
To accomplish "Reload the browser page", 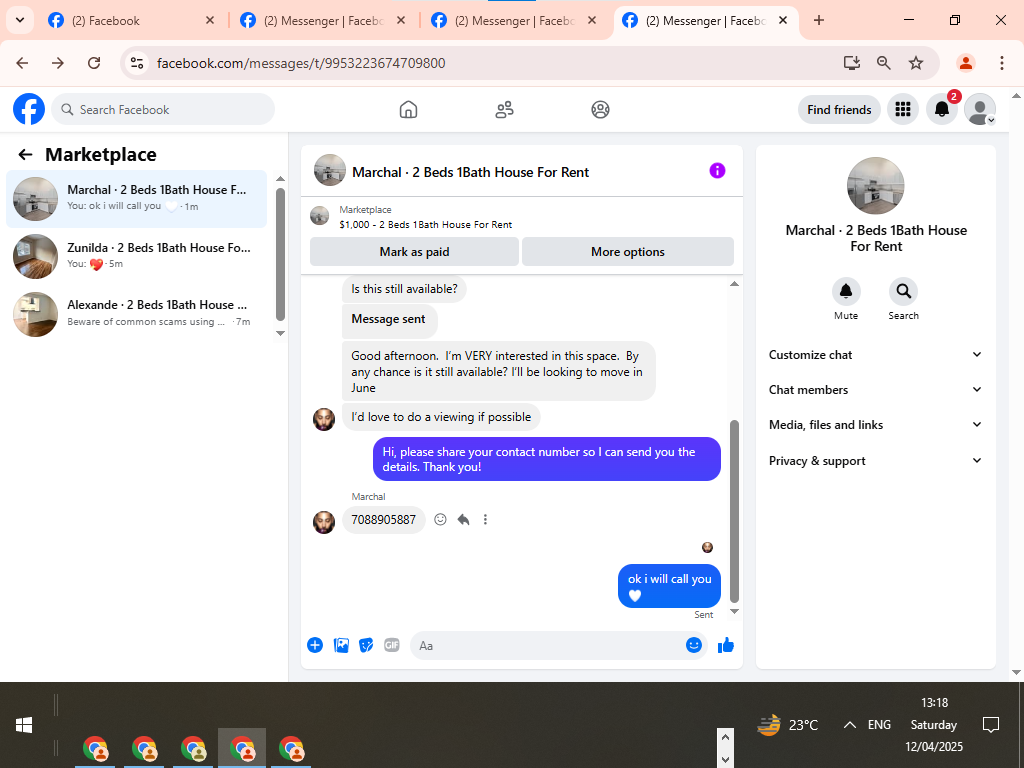I will (x=94, y=63).
